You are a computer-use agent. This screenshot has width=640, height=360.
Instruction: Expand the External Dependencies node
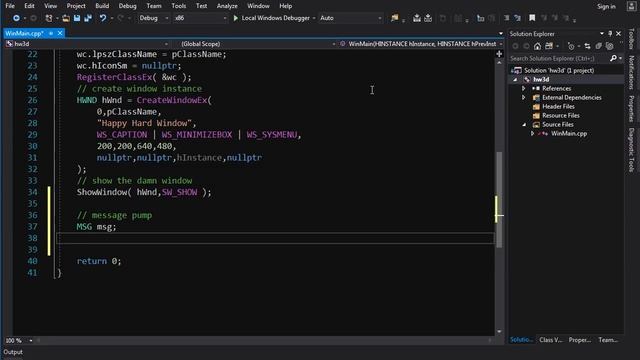pyautogui.click(x=524, y=98)
